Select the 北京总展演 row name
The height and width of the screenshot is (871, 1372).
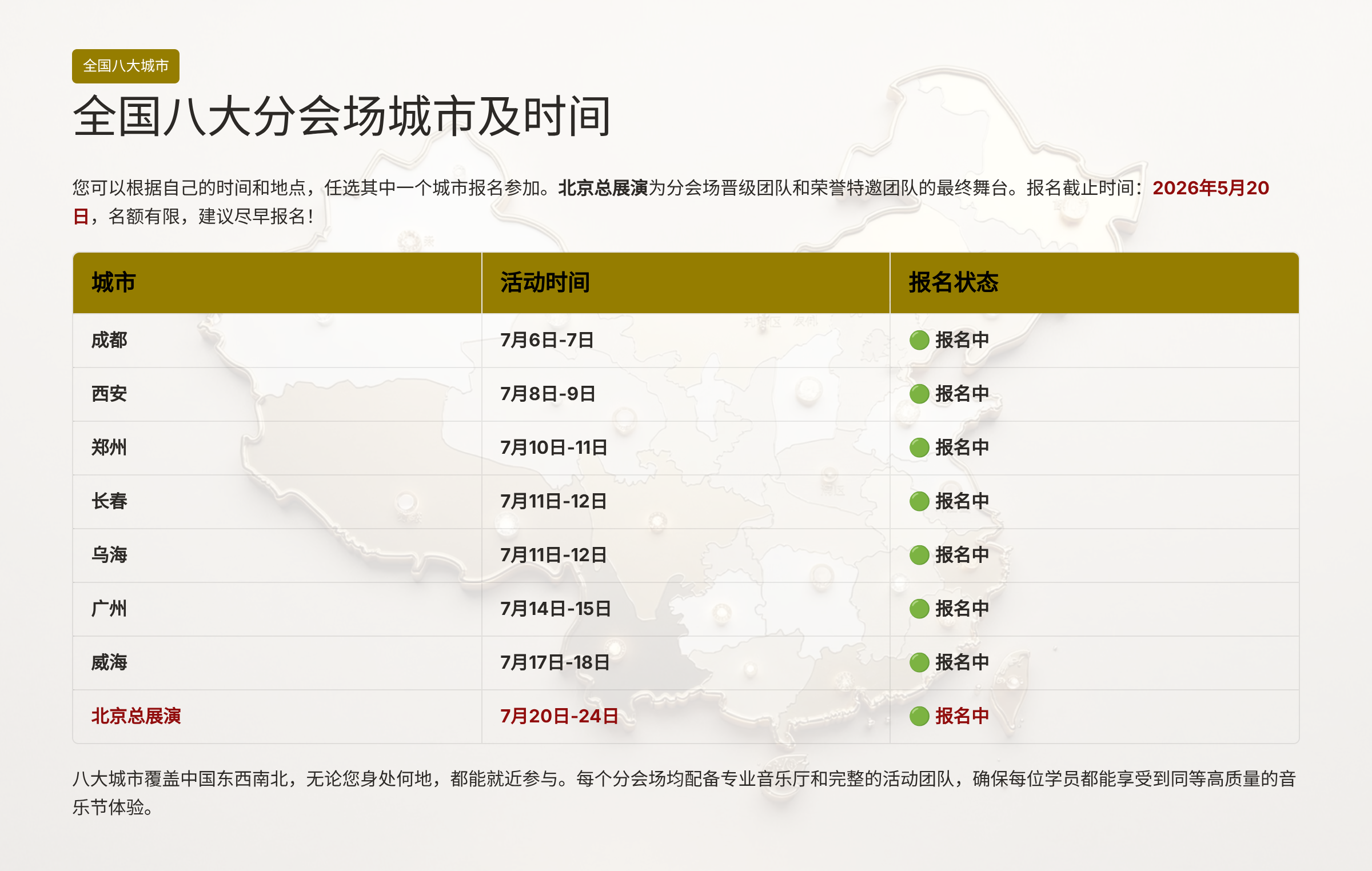coord(136,716)
